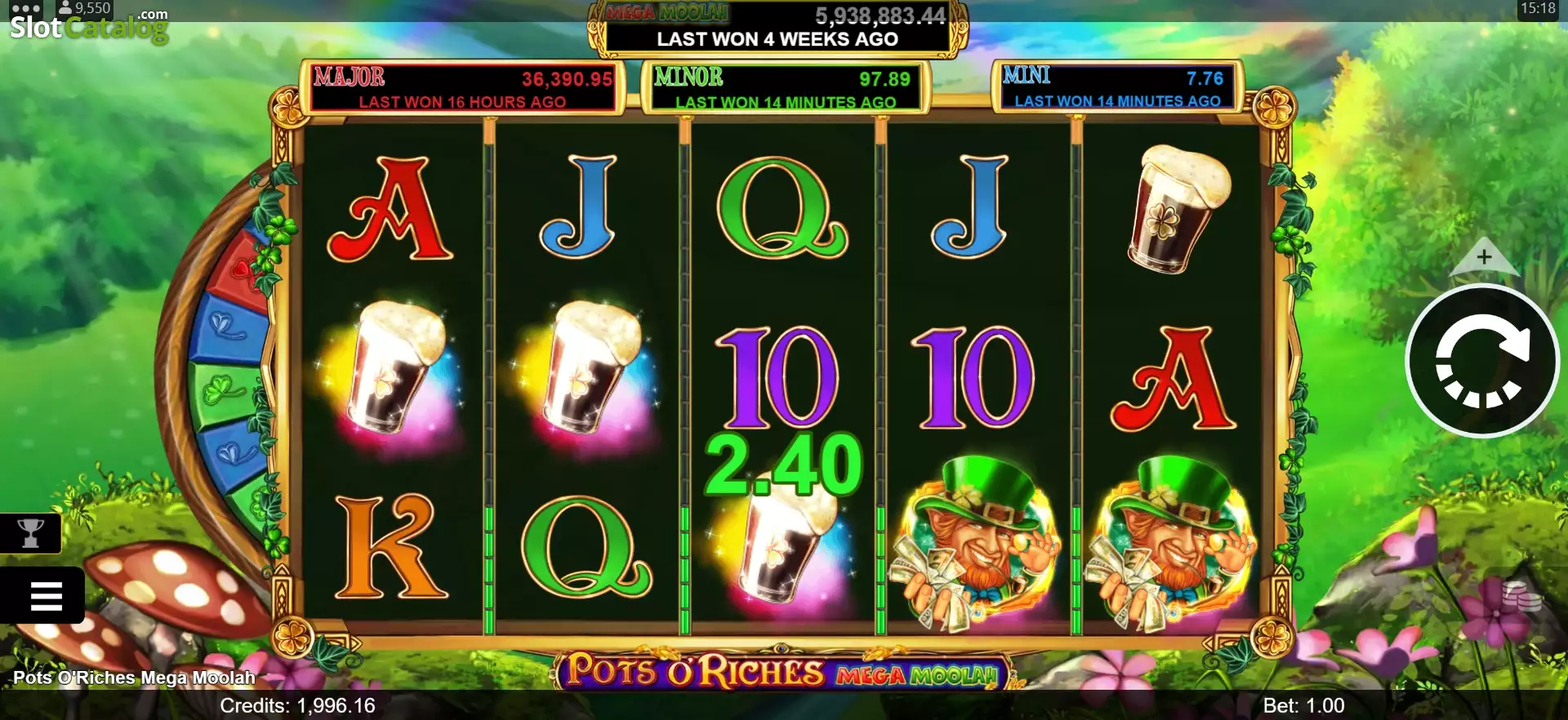This screenshot has width=1568, height=720.
Task: Click the Major jackpot panel
Action: tap(462, 87)
